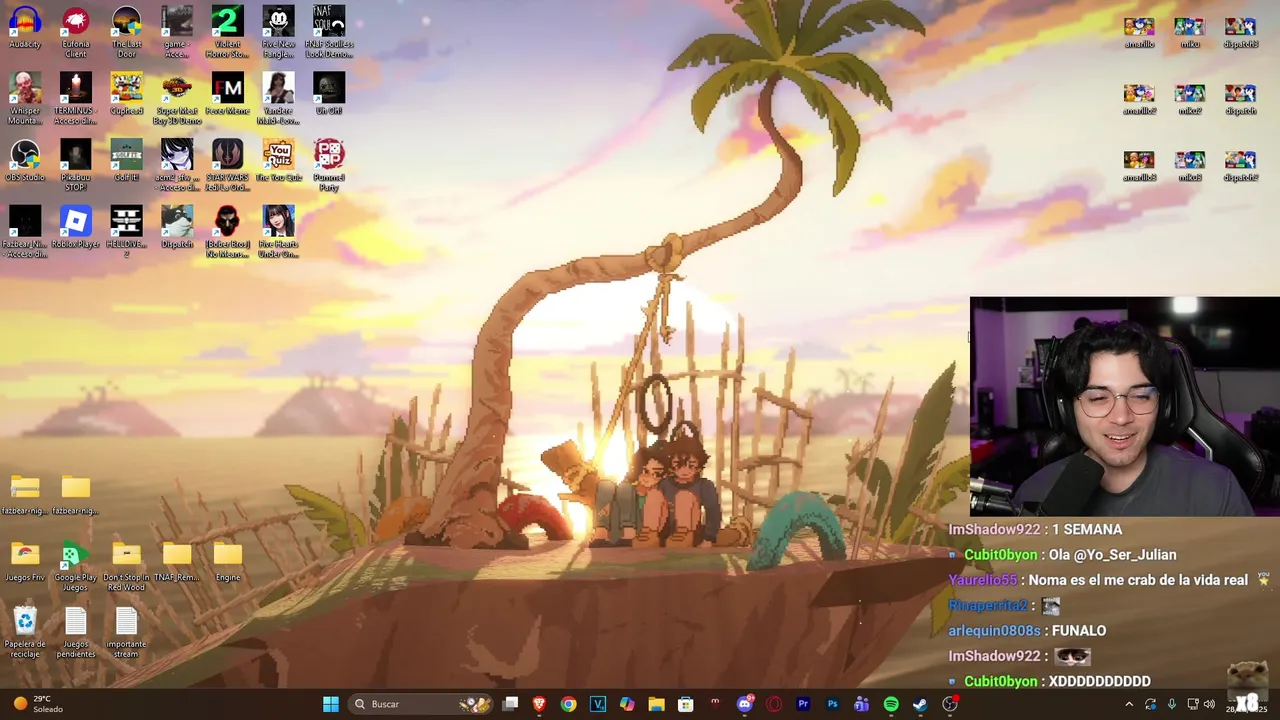Screen dimensions: 1280x720
Task: Open the zipped fazbear-nig folder
Action: tap(25, 495)
